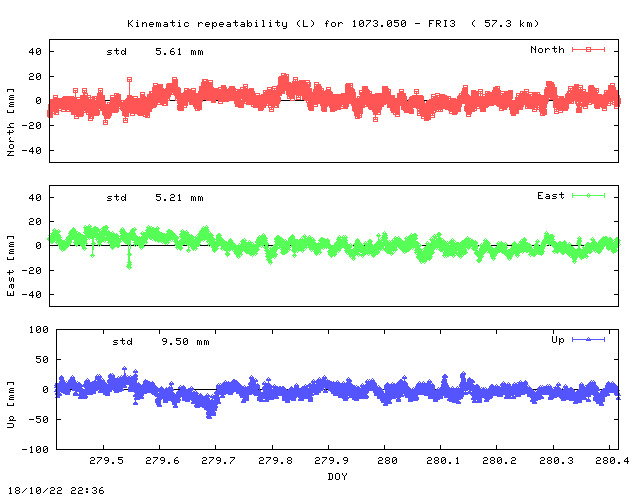640x496 pixels.
Task: Click the x-axis tick label 279.9
Action: (331, 460)
